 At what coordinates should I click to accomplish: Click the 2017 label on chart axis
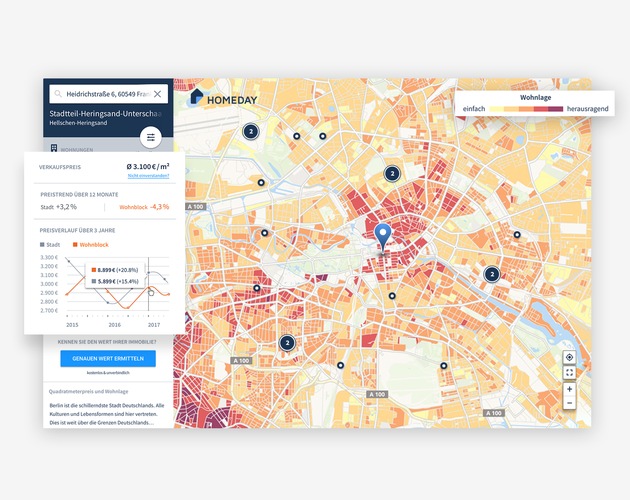tap(154, 325)
